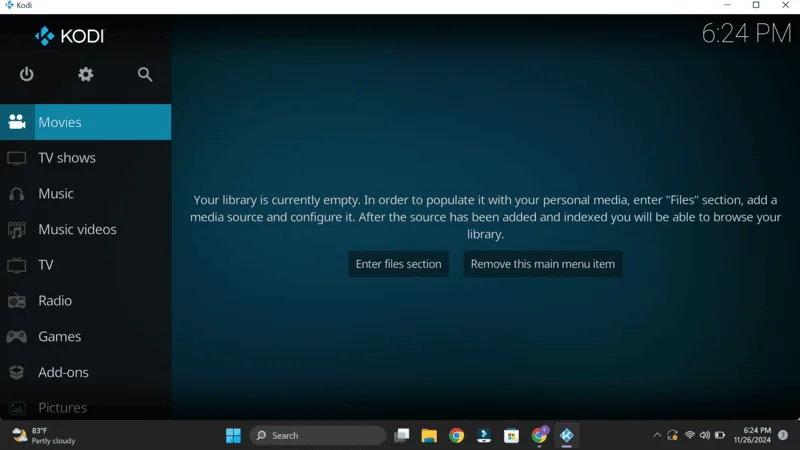Minimize the Kodi window
Viewport: 800px width, 450px height.
(x=727, y=5)
